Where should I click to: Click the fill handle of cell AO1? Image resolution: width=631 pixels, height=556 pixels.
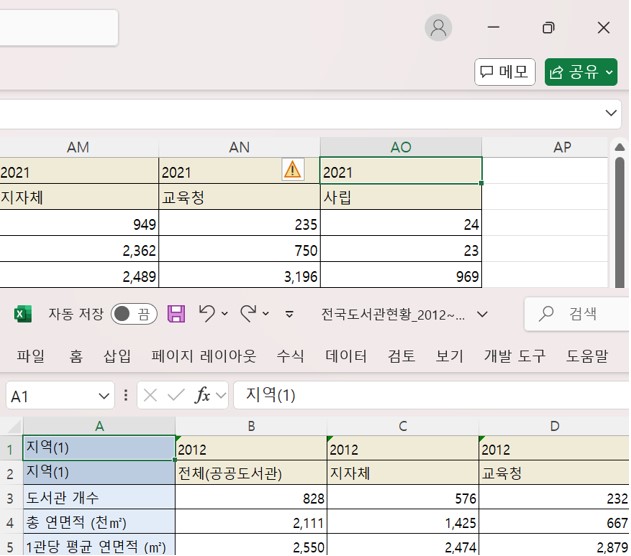[x=481, y=183]
